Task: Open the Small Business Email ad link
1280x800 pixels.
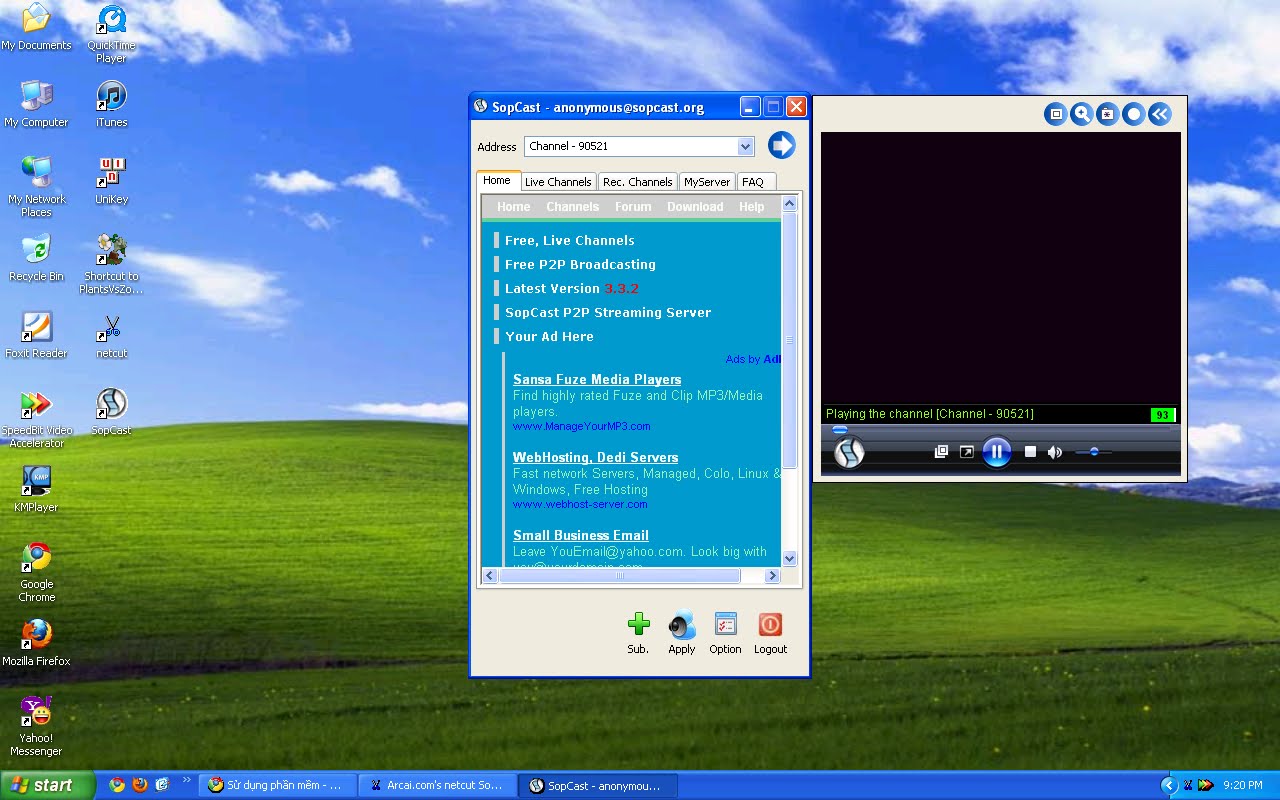Action: coord(581,535)
